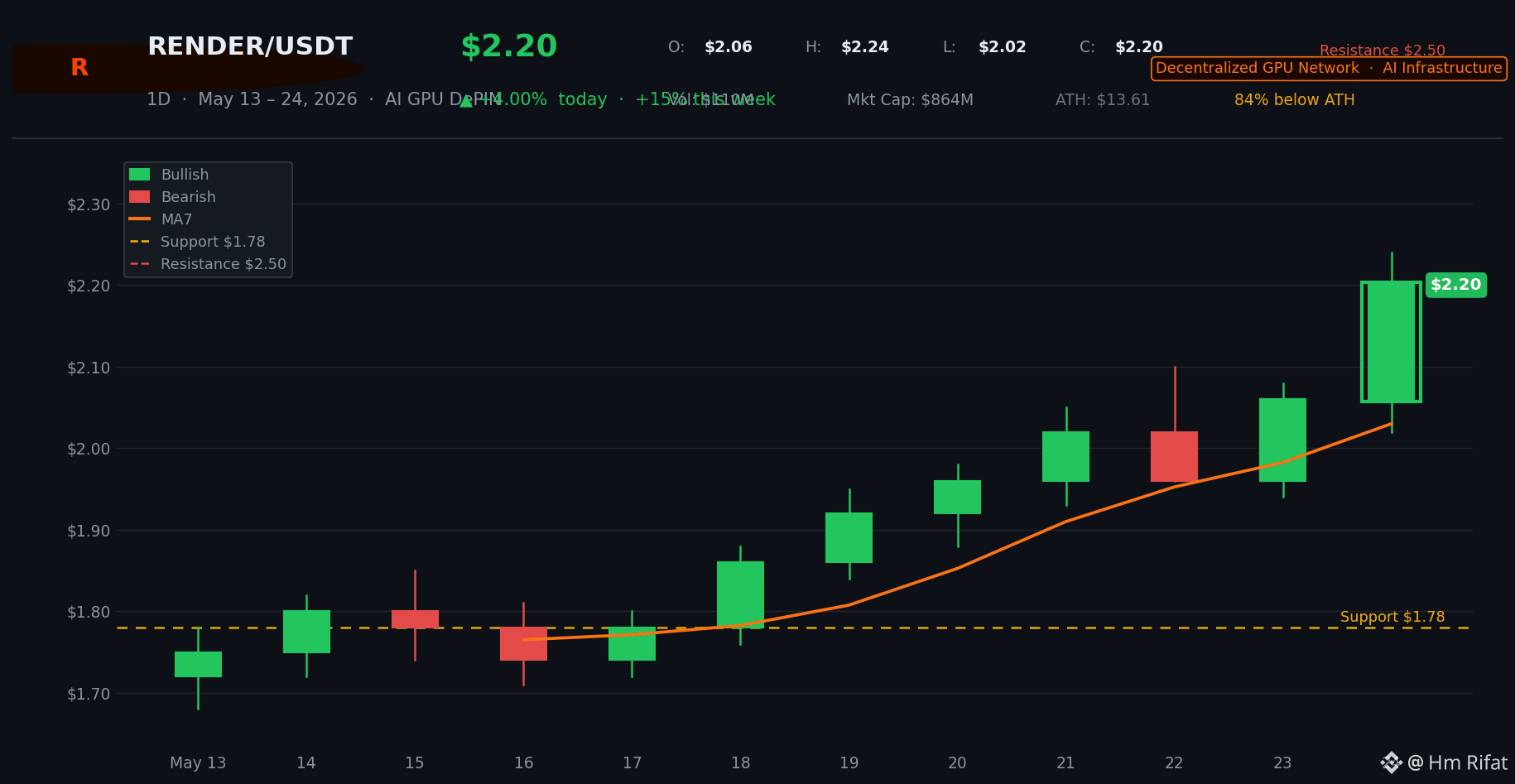
Task: Click the red Bearish legend swatch
Action: coord(140,197)
